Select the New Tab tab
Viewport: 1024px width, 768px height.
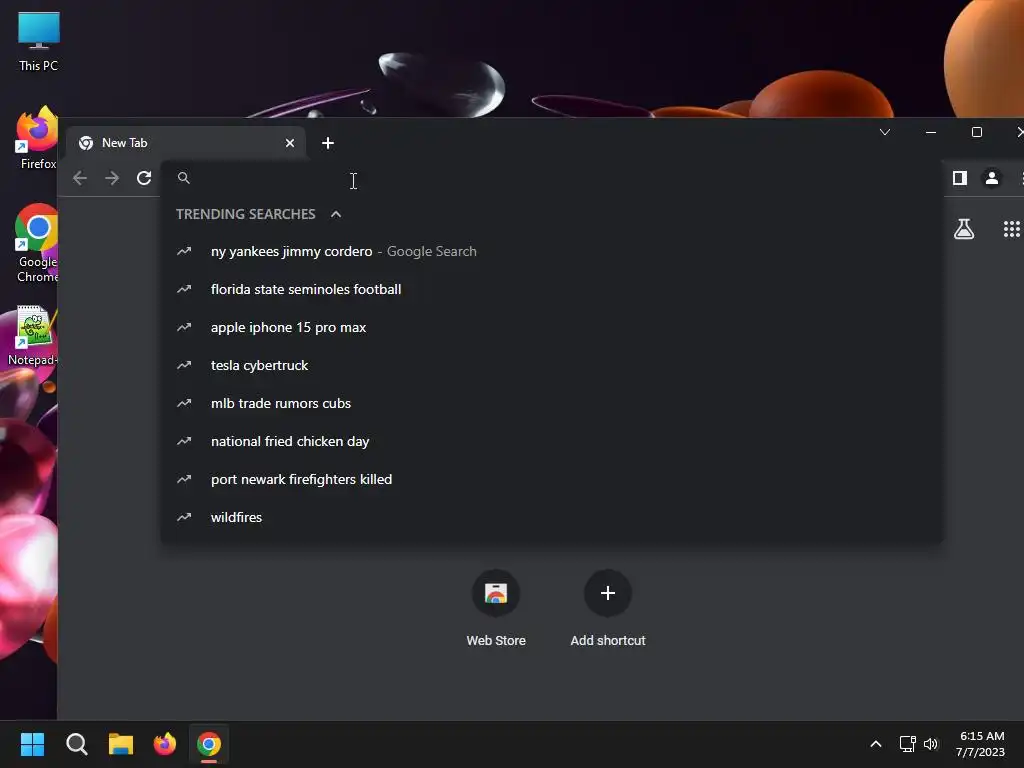coord(186,143)
